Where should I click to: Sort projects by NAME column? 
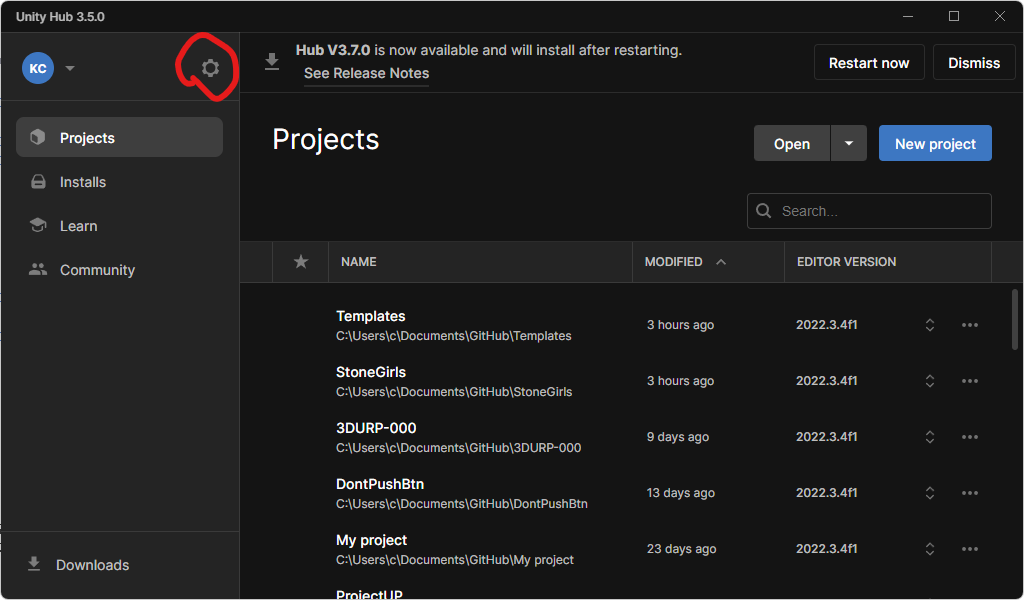(359, 262)
